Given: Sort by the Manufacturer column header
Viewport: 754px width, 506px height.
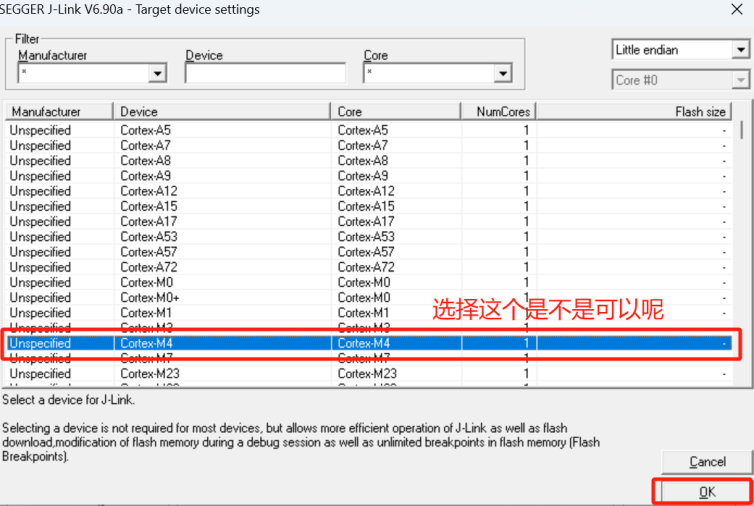Looking at the screenshot, I should click(59, 112).
